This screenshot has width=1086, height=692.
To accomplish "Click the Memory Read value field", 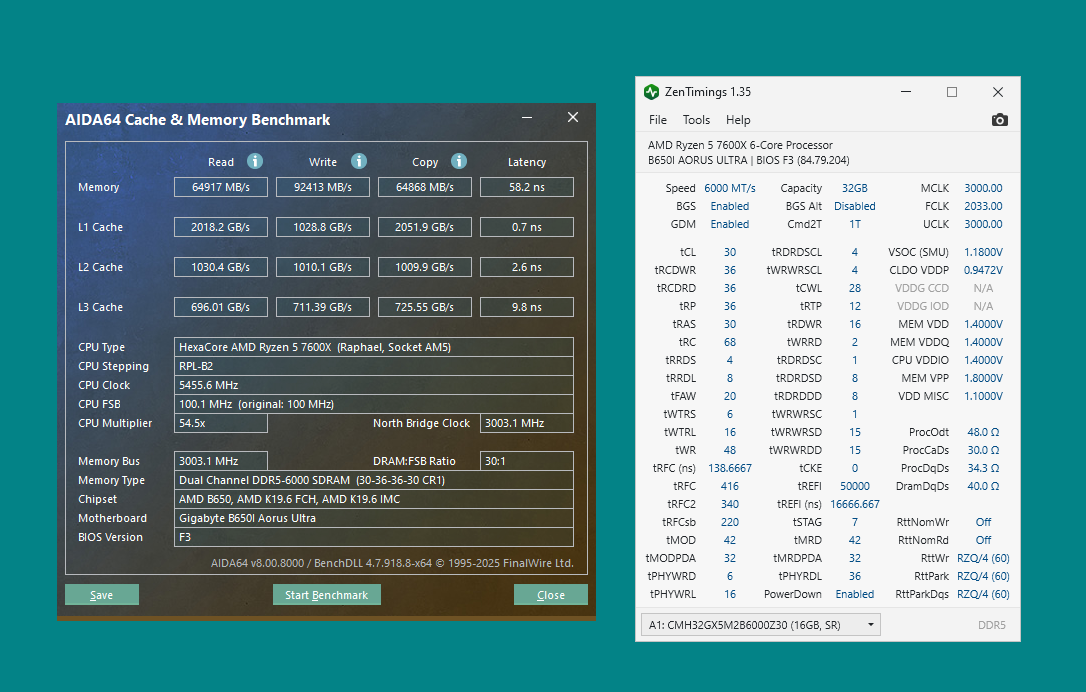I will point(221,187).
